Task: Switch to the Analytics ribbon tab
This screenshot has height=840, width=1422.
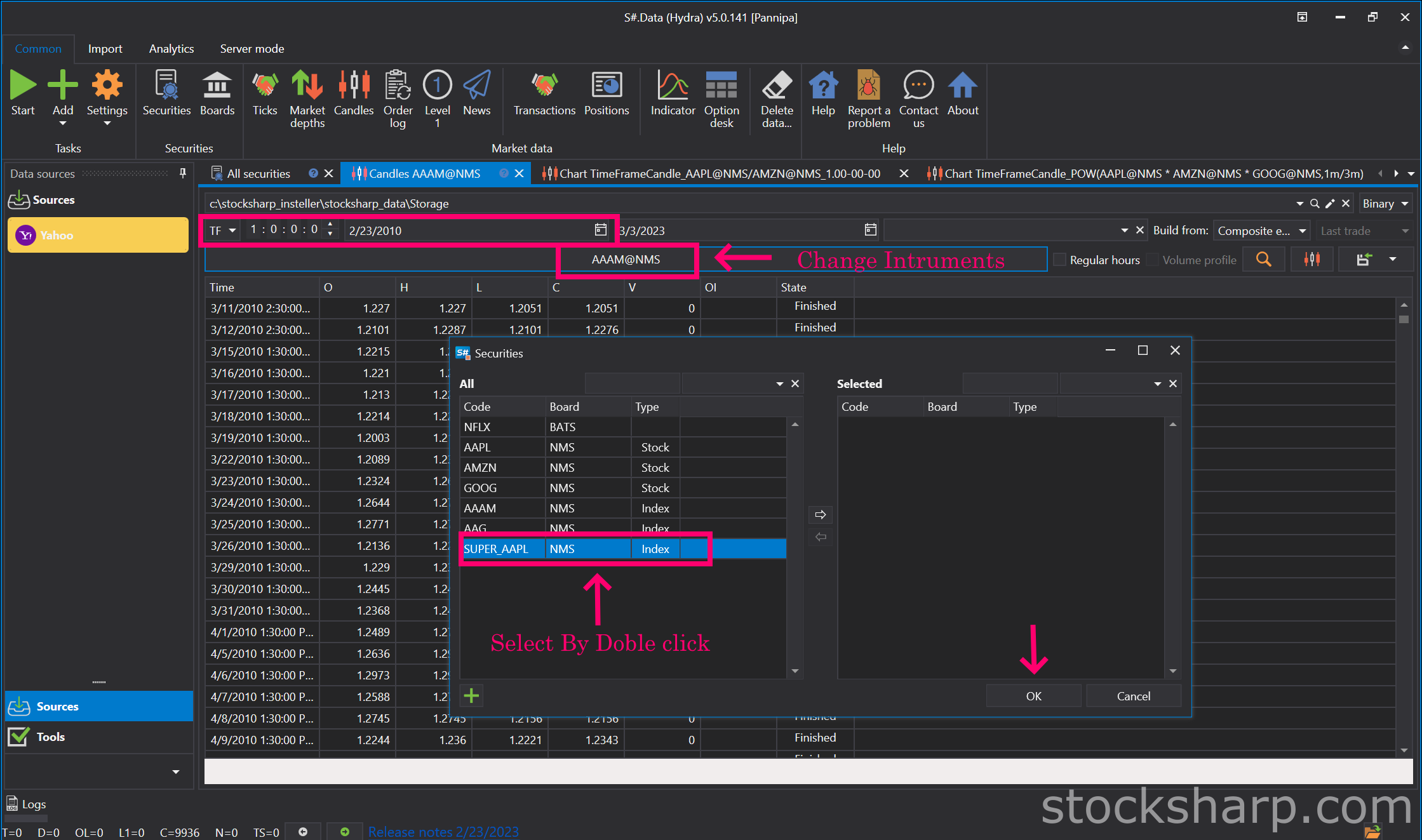Action: pyautogui.click(x=171, y=49)
